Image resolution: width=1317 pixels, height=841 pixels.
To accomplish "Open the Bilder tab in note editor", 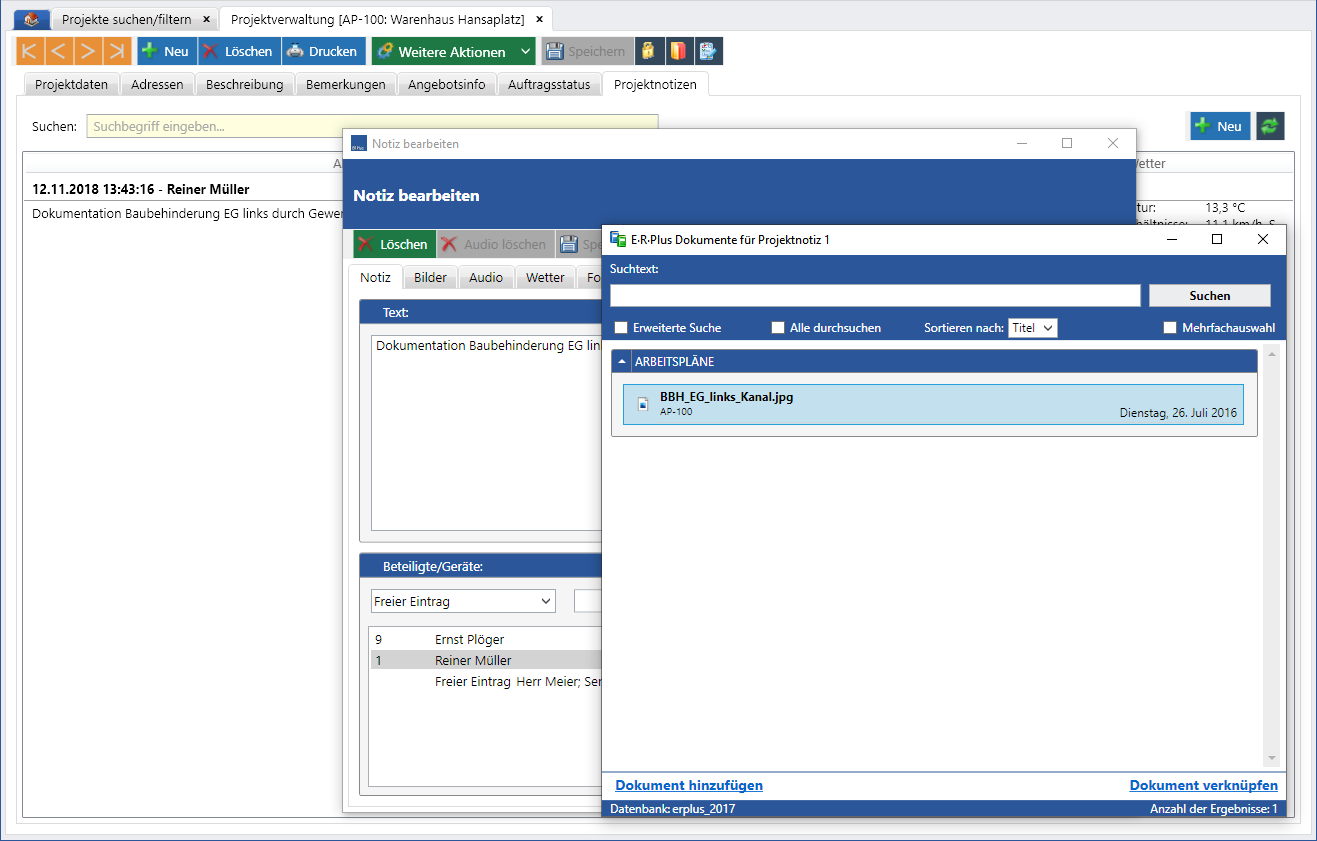I will pos(430,278).
